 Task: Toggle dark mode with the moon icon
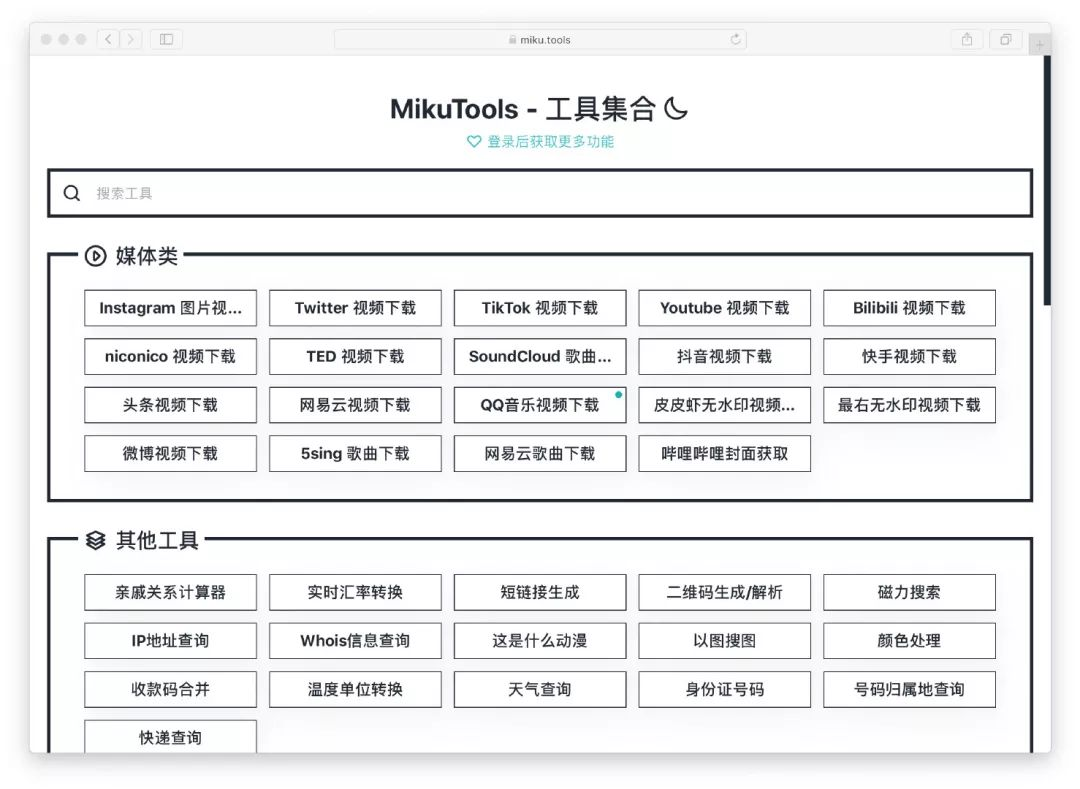(x=675, y=109)
